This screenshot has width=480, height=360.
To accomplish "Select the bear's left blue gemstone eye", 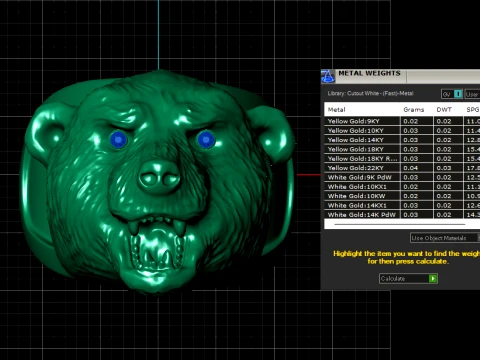I will click(118, 140).
